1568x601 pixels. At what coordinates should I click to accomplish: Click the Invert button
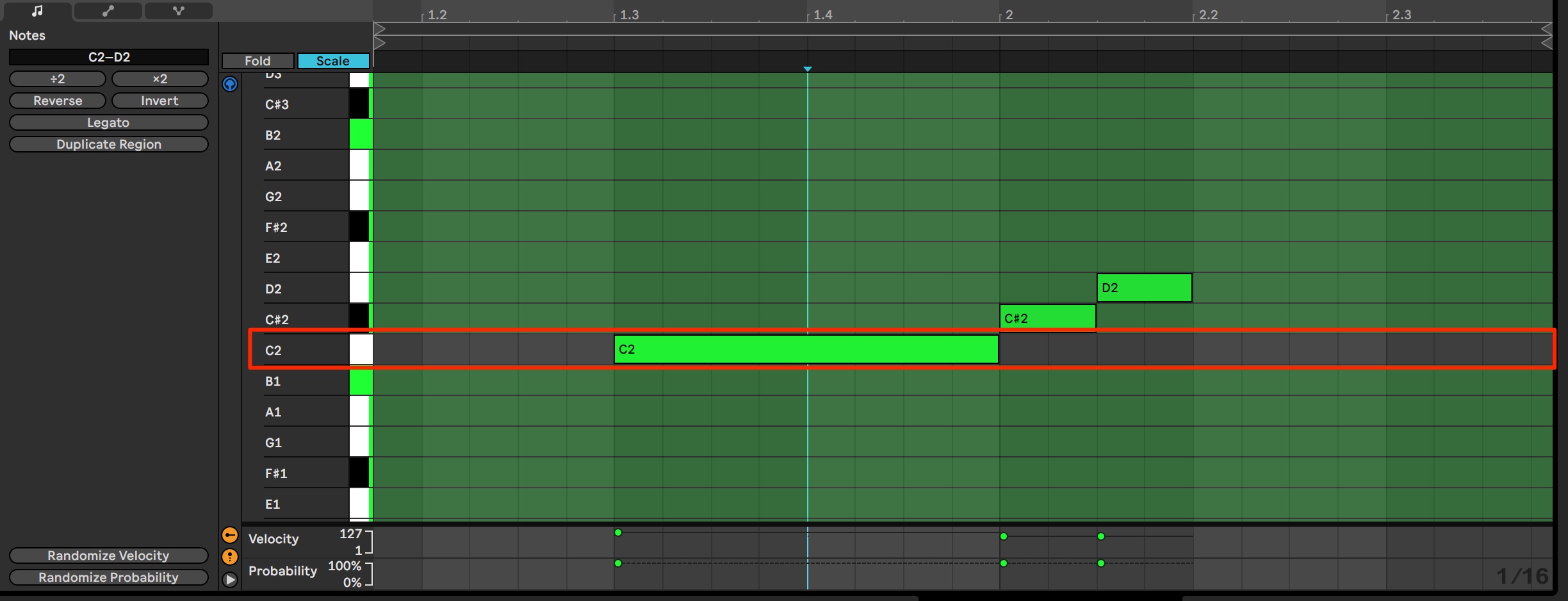pos(160,101)
